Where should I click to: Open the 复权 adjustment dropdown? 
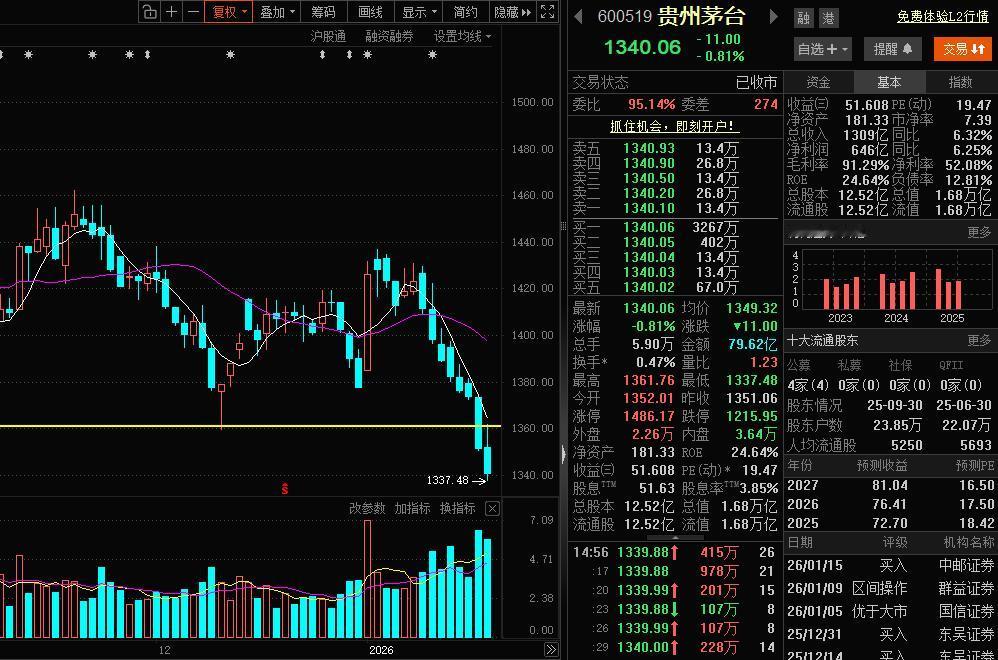(x=228, y=12)
